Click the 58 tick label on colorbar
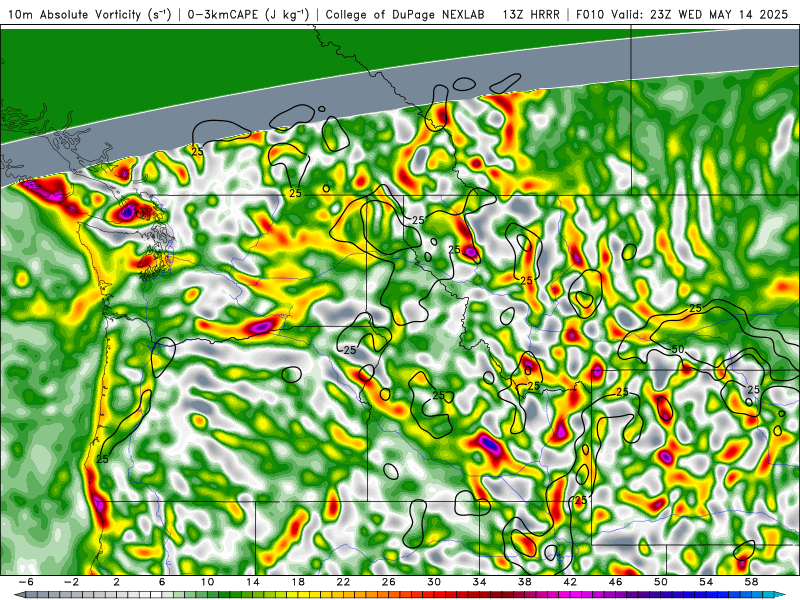The height and width of the screenshot is (600, 800). pos(752,582)
